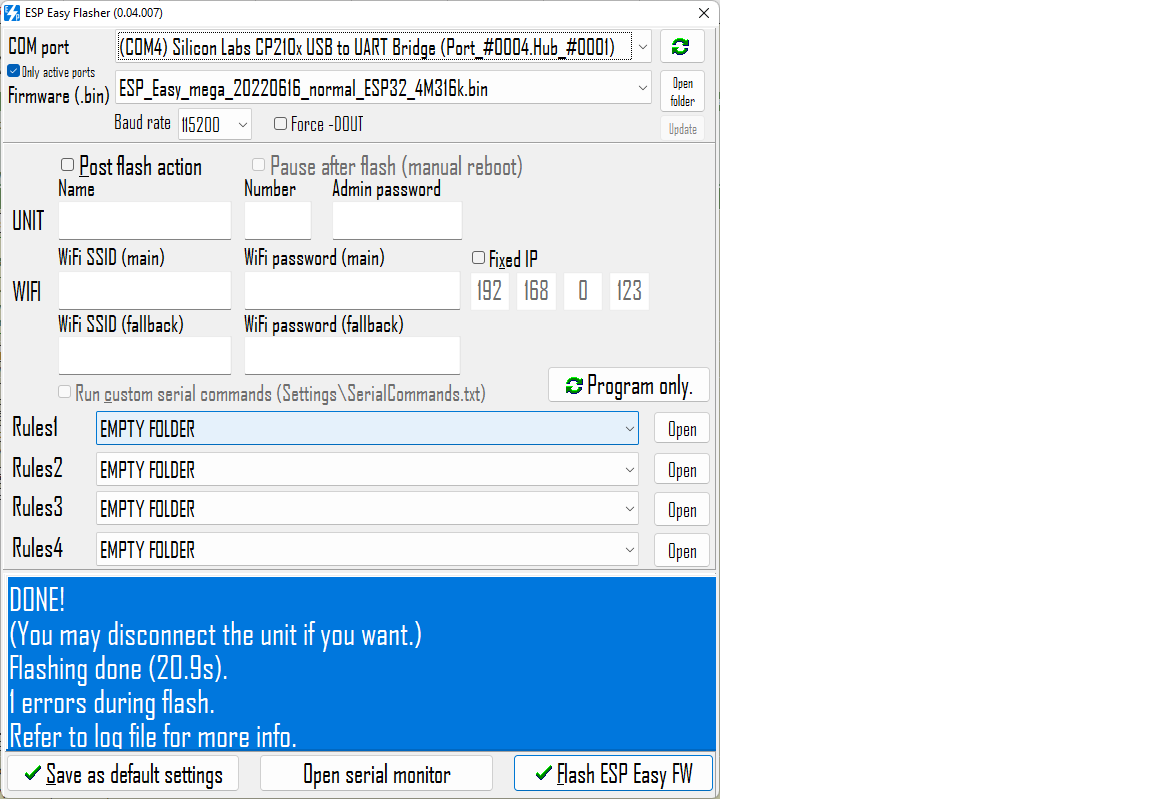Image resolution: width=1152 pixels, height=799 pixels.
Task: Click the Update button
Action: [x=683, y=129]
